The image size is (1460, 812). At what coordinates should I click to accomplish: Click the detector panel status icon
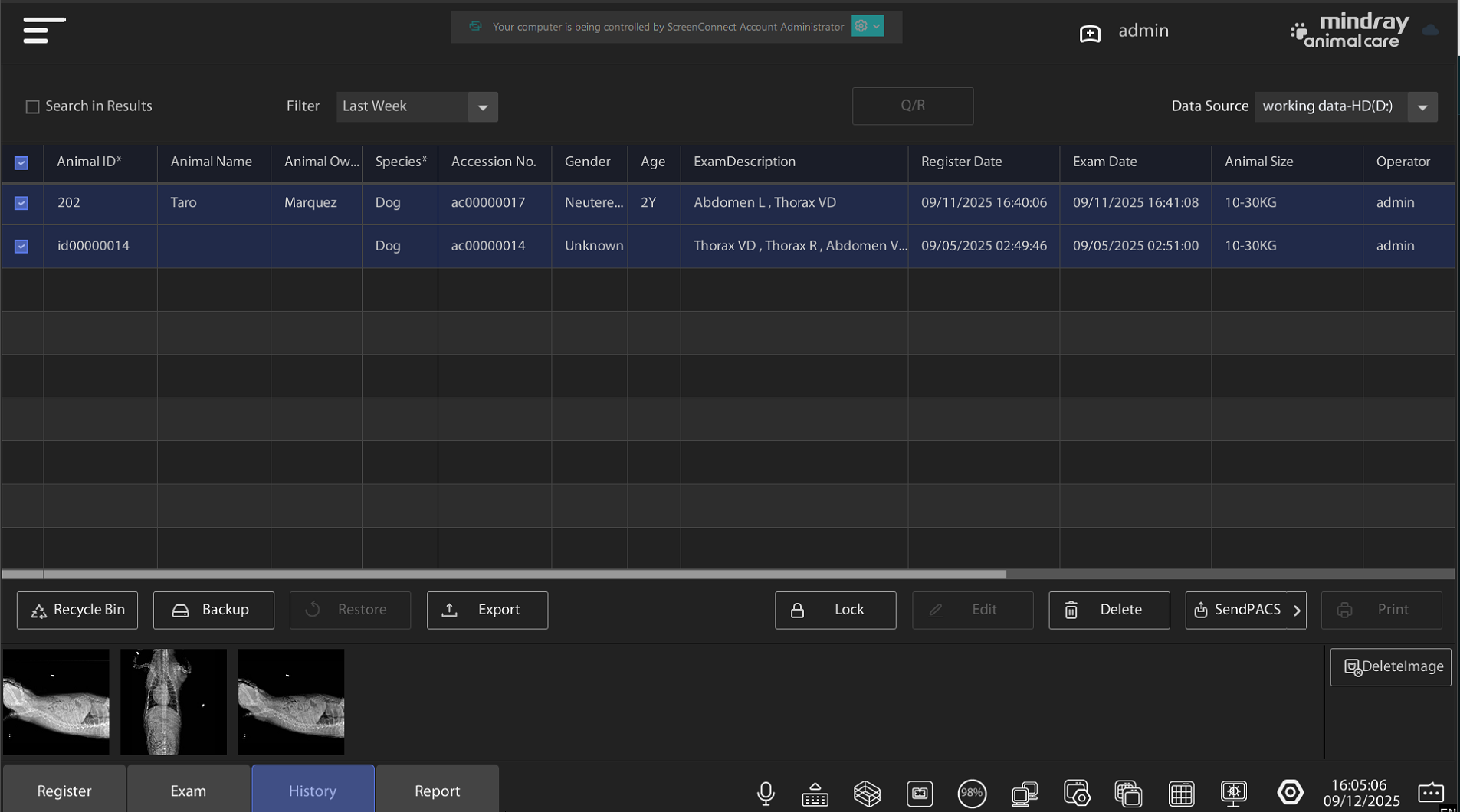(920, 793)
